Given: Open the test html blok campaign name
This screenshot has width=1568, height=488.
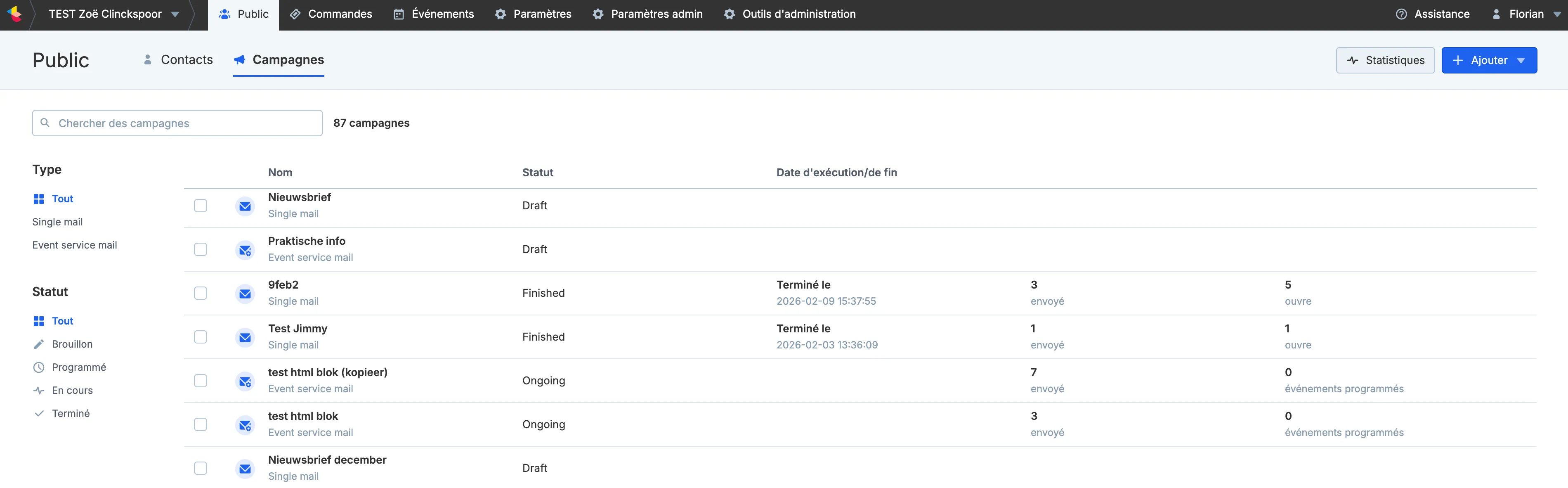Looking at the screenshot, I should pos(303,416).
